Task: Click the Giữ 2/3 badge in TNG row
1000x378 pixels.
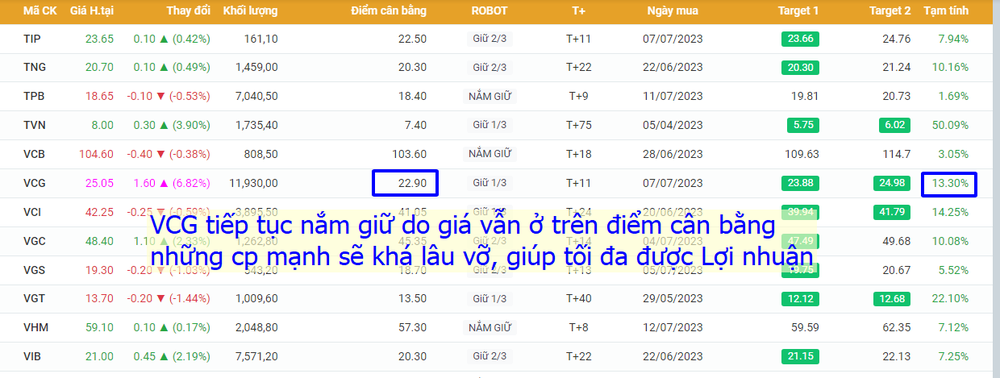Action: coord(489,67)
